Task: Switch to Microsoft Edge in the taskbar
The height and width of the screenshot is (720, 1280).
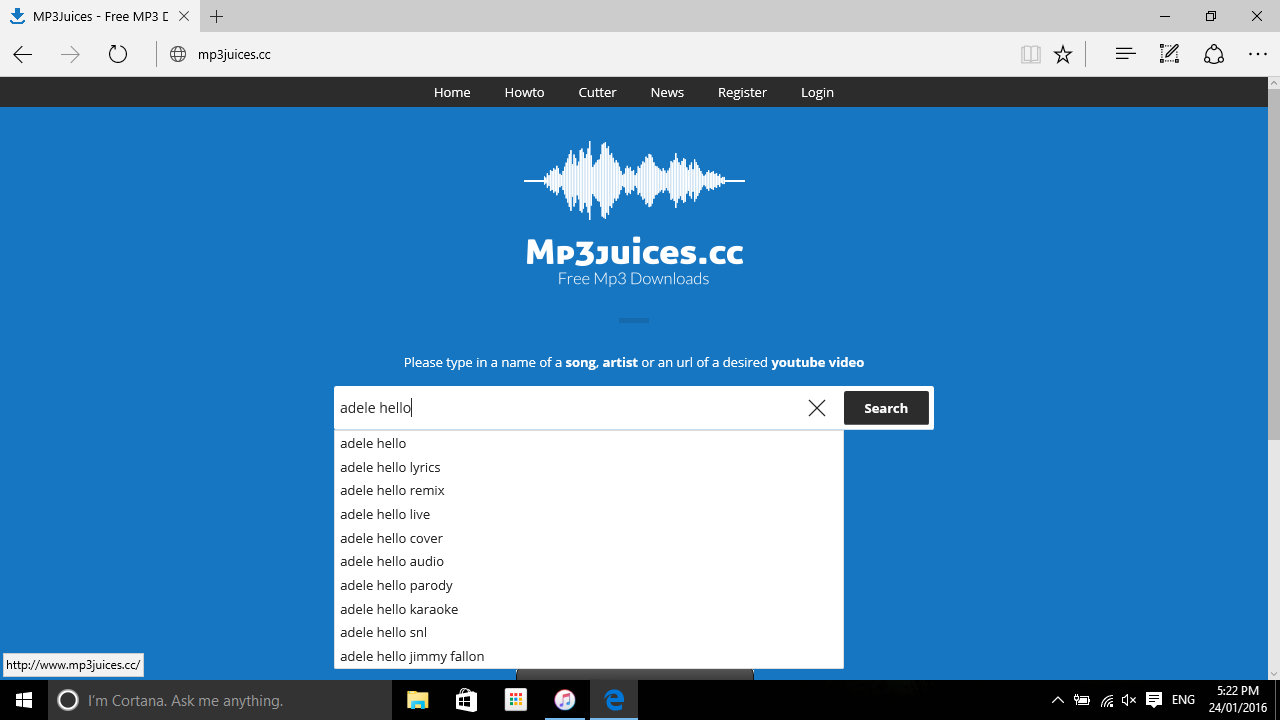Action: 614,700
